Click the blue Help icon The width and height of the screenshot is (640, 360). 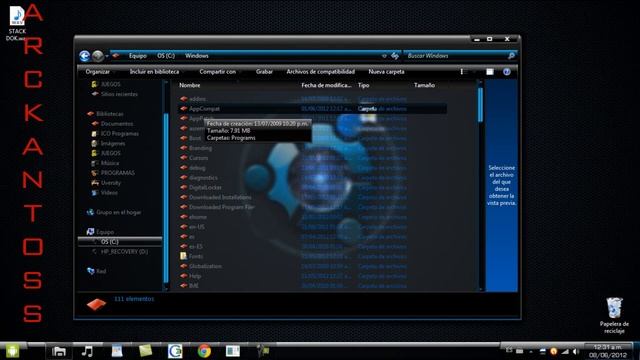(507, 72)
